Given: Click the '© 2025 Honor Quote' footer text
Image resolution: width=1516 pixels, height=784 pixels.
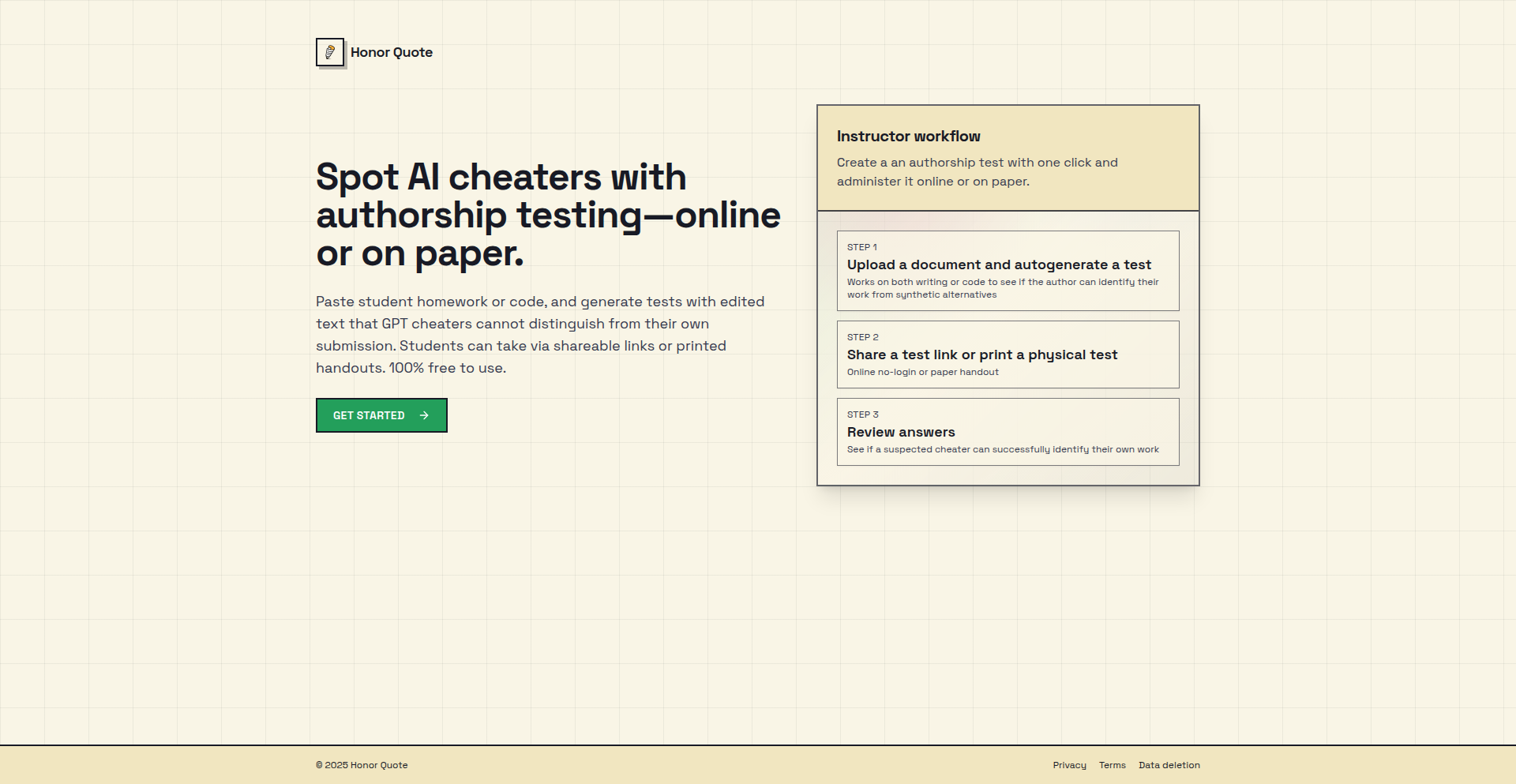Looking at the screenshot, I should coord(362,765).
